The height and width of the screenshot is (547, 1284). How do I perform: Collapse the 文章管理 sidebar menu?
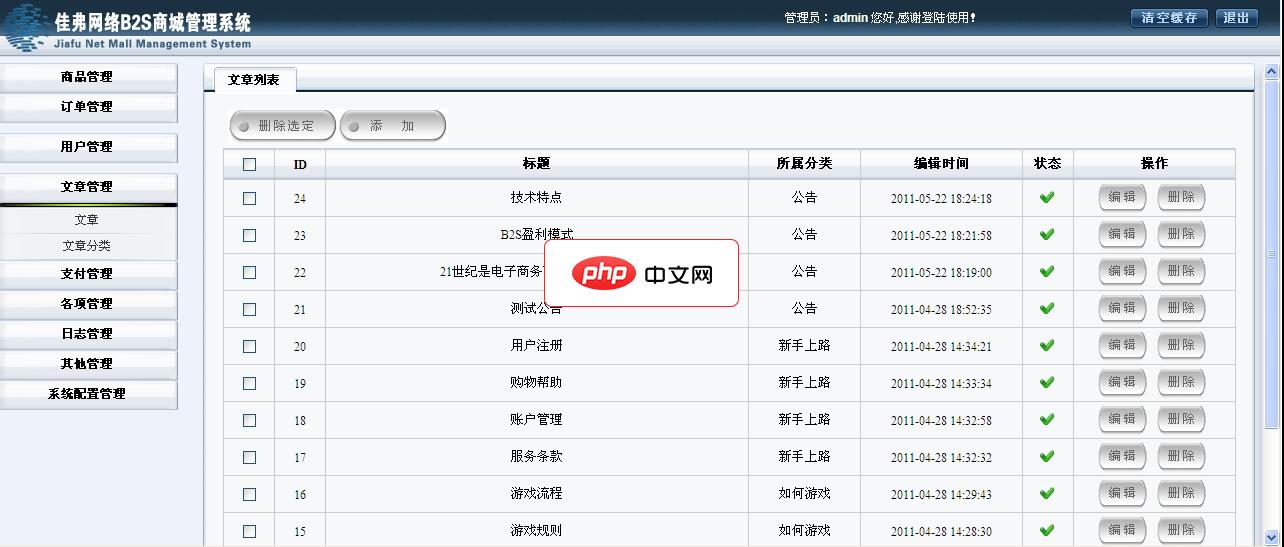[x=88, y=187]
